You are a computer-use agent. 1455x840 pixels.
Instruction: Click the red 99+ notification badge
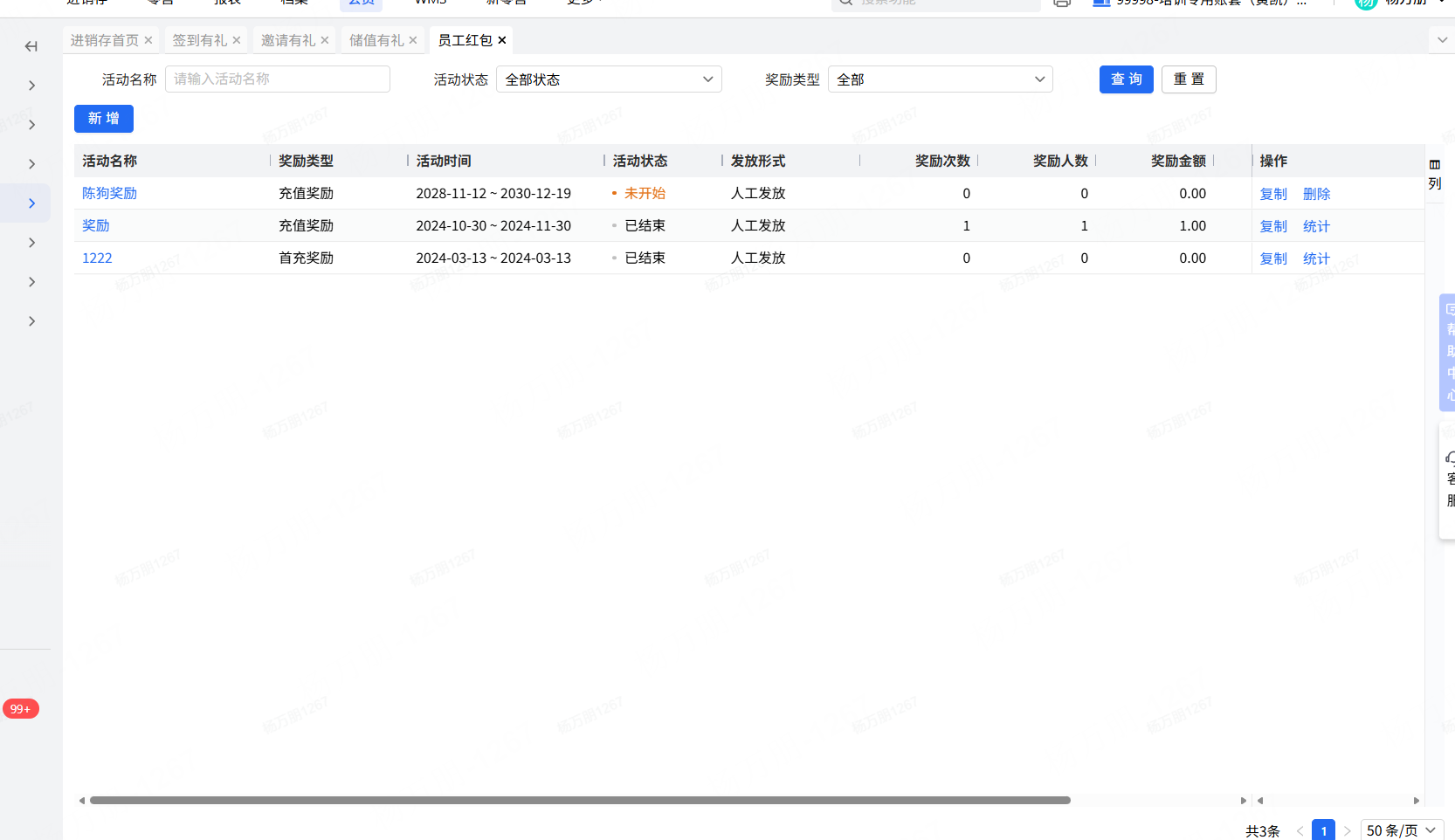point(21,709)
